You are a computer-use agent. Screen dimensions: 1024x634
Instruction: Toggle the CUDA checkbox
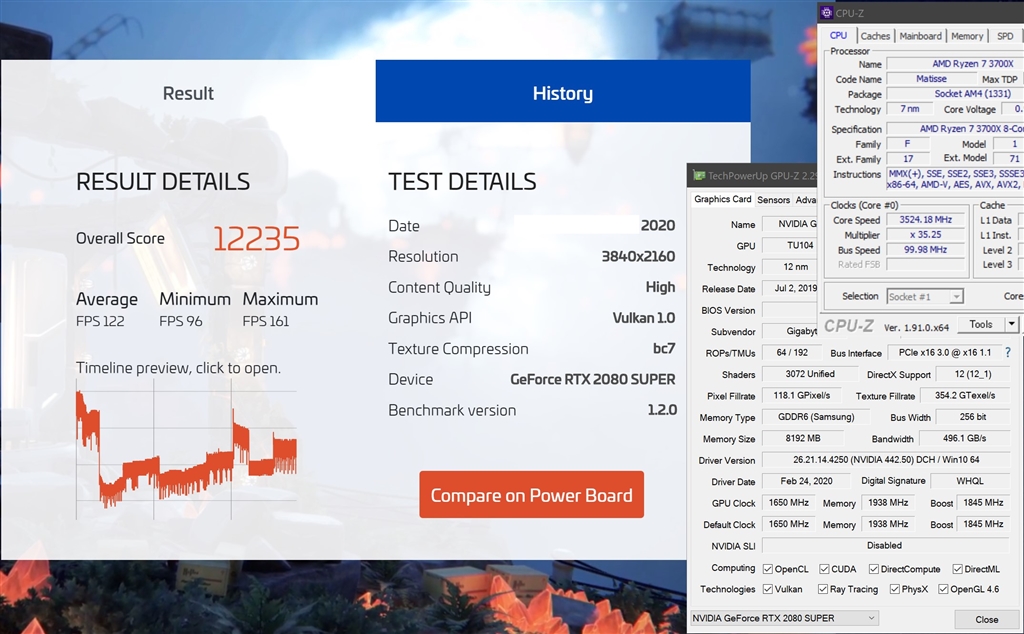pos(824,569)
